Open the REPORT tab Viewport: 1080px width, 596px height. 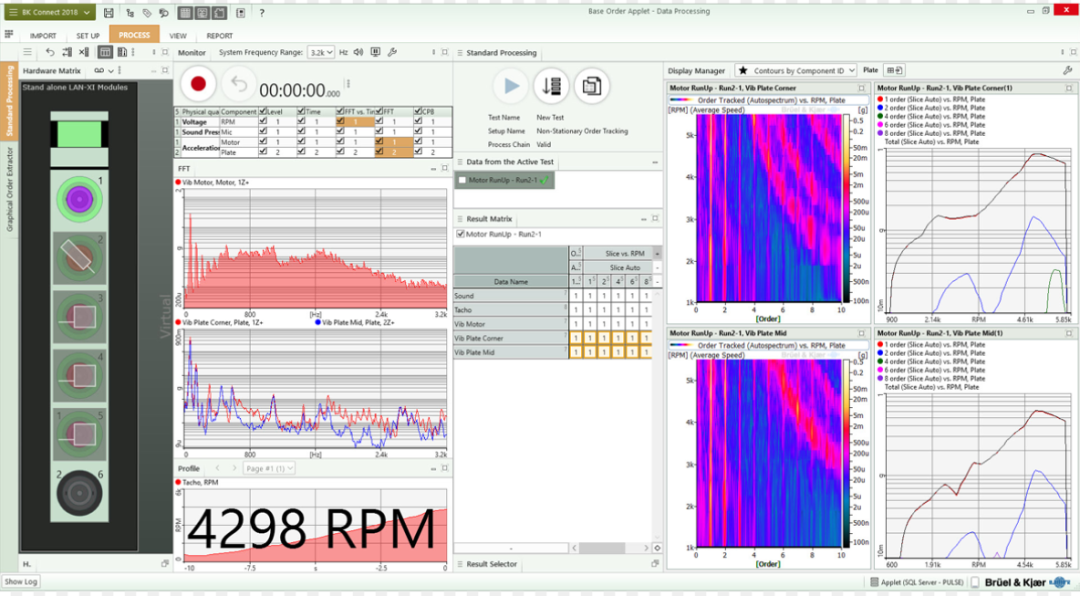click(x=219, y=35)
